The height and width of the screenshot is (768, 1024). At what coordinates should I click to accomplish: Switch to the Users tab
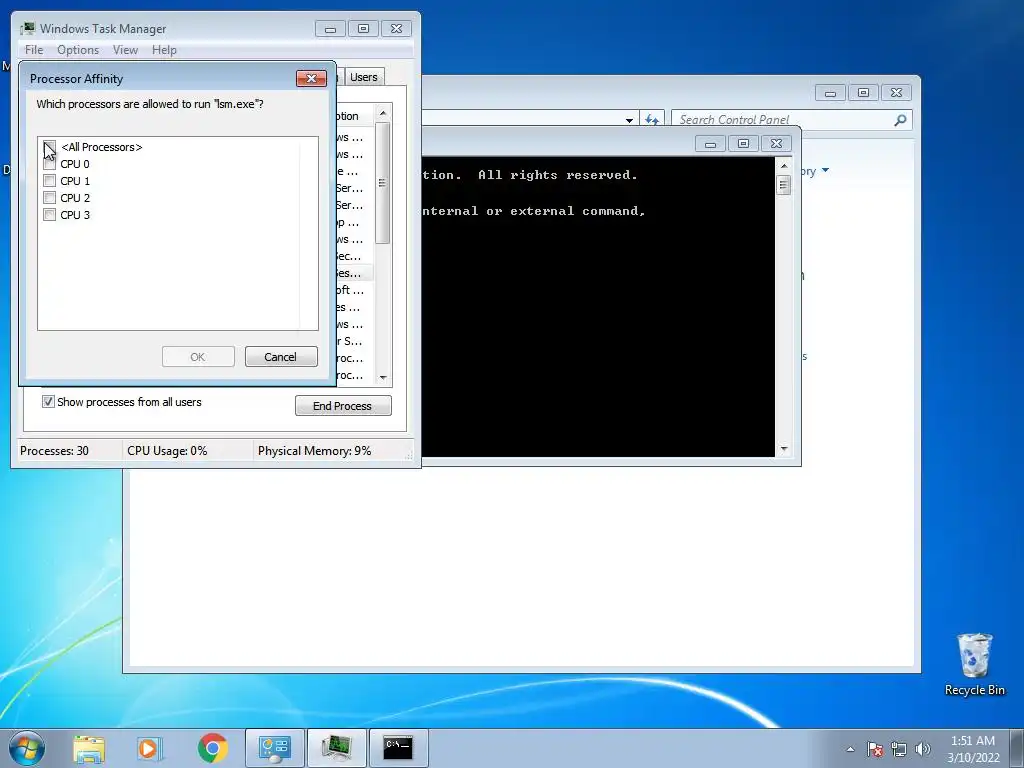click(363, 77)
